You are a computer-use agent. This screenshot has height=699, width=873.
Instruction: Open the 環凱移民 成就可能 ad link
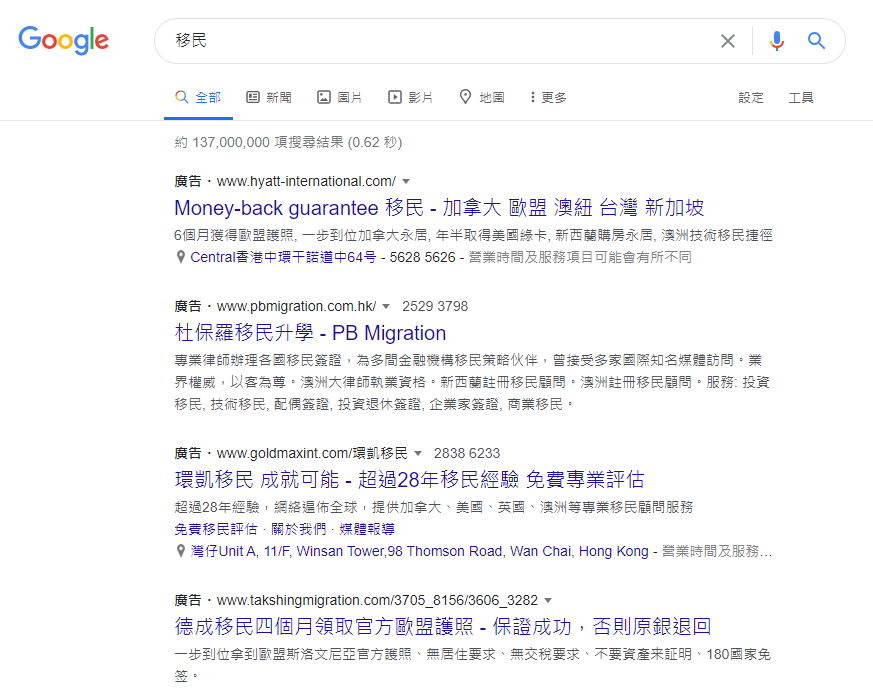[409, 480]
